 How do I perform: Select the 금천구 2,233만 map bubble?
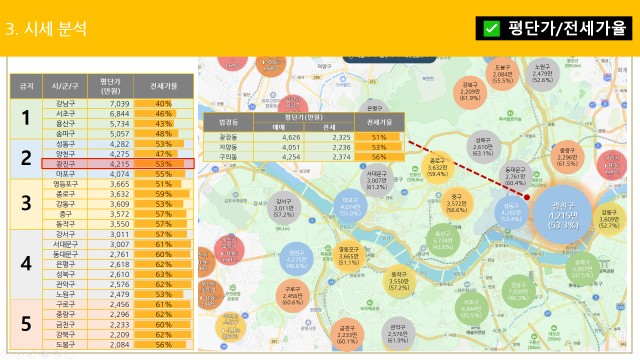(x=347, y=335)
